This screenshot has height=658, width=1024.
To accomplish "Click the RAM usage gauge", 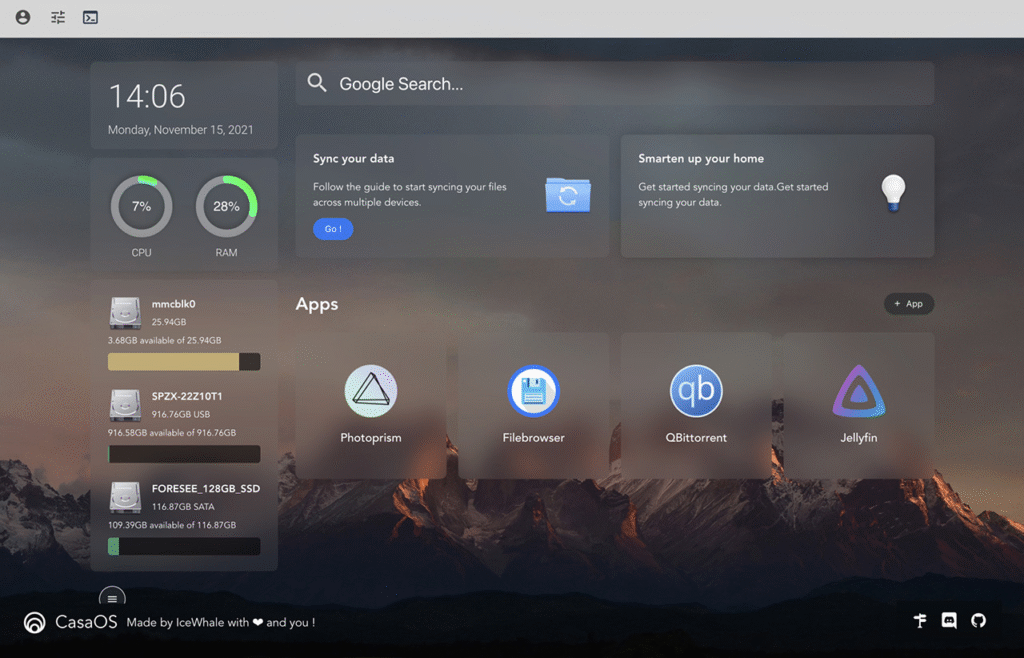I will [226, 207].
